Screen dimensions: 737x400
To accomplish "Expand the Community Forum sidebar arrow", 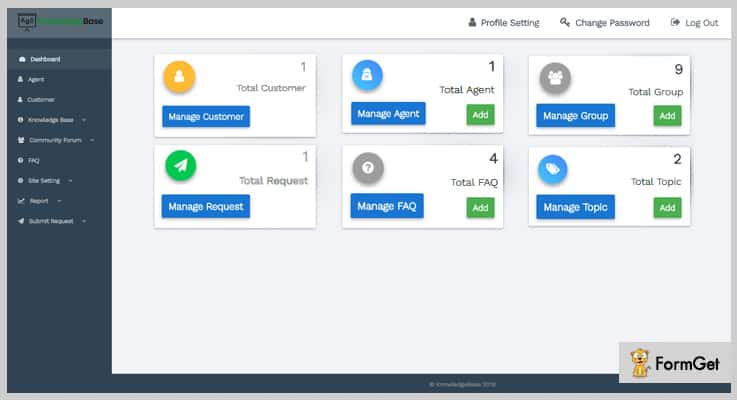I will coord(92,140).
